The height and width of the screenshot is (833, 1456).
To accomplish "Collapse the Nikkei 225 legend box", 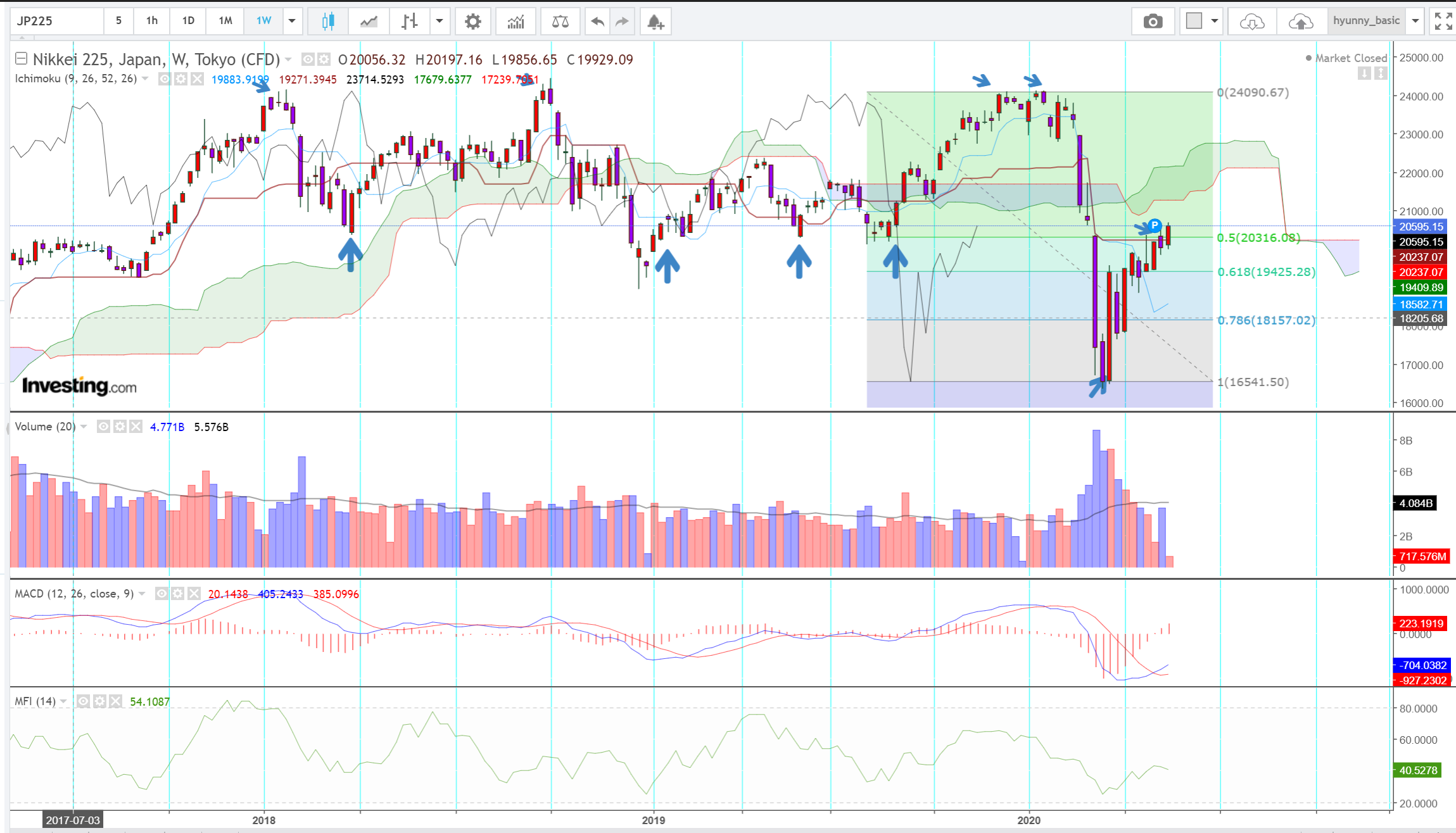I will pyautogui.click(x=21, y=59).
